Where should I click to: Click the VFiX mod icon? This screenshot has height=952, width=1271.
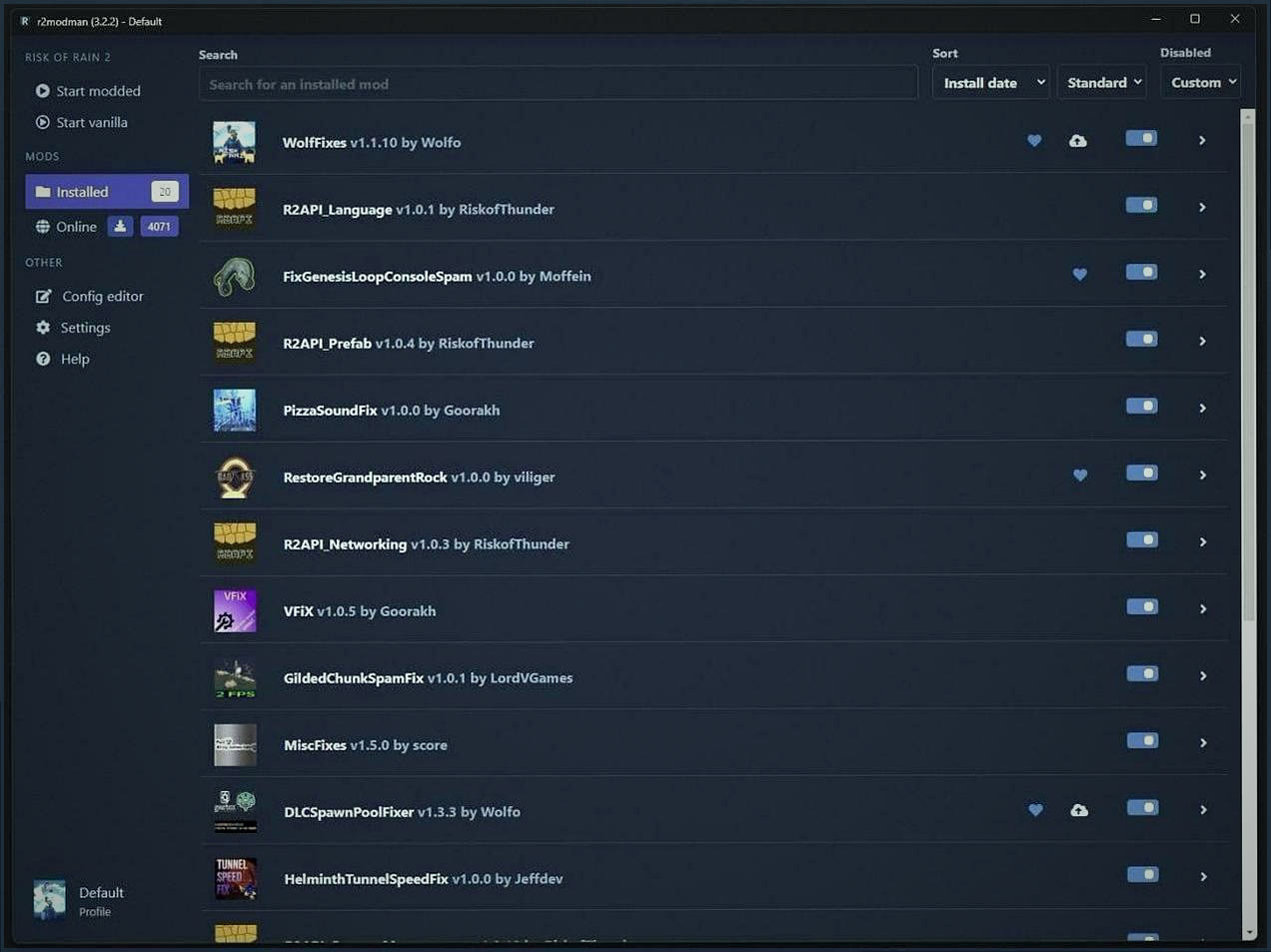point(235,610)
